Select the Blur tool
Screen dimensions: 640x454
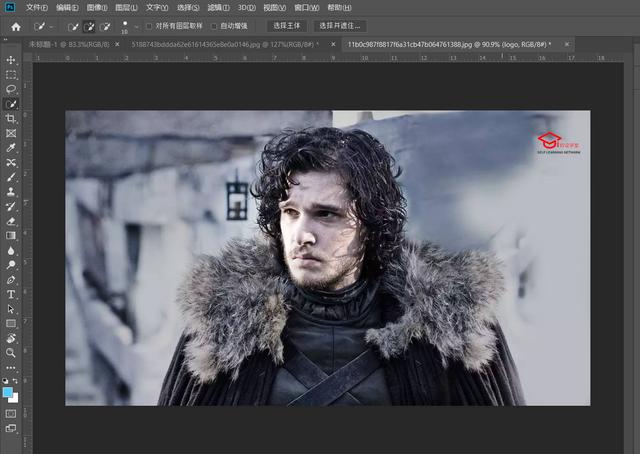click(11, 250)
